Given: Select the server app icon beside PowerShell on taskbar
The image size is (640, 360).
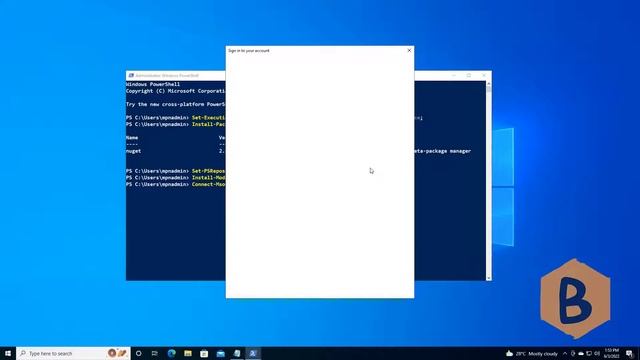Looking at the screenshot, I should coord(237,353).
